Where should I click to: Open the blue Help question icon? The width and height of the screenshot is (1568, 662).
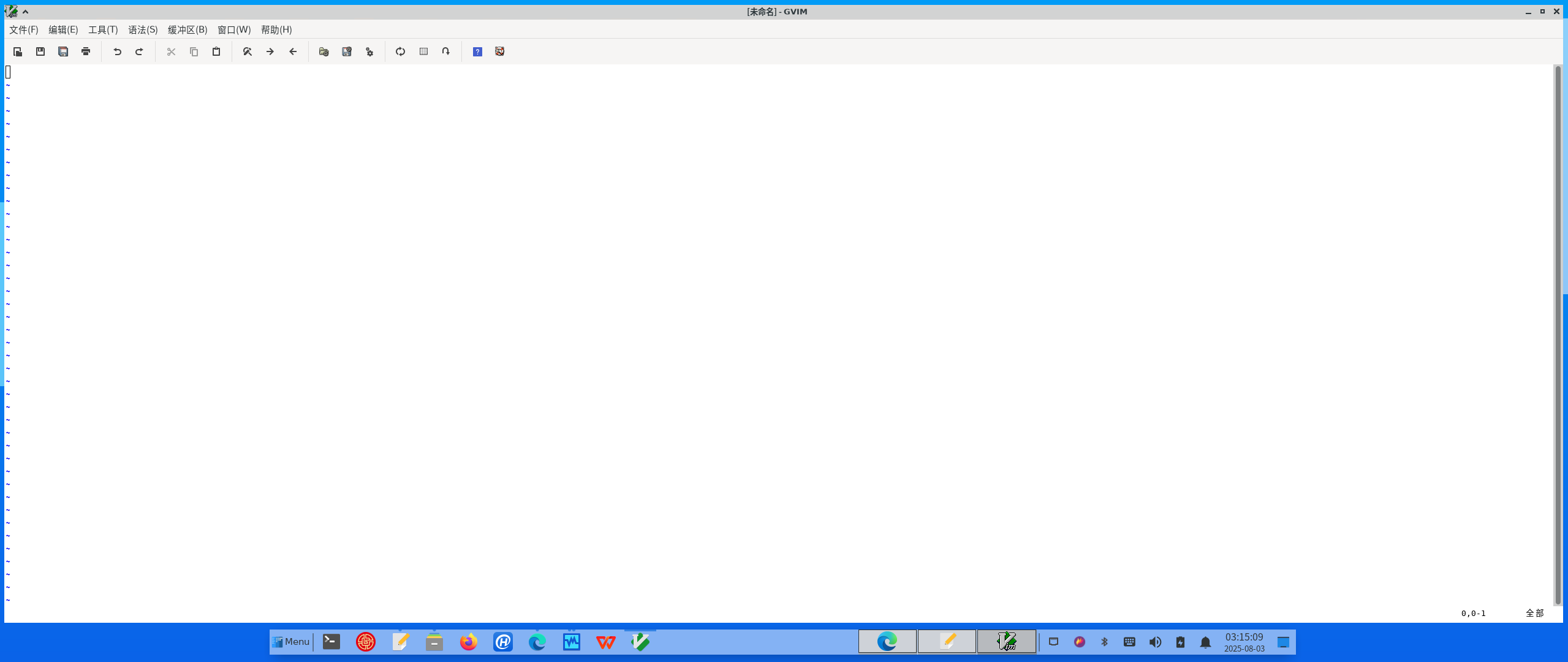point(477,51)
